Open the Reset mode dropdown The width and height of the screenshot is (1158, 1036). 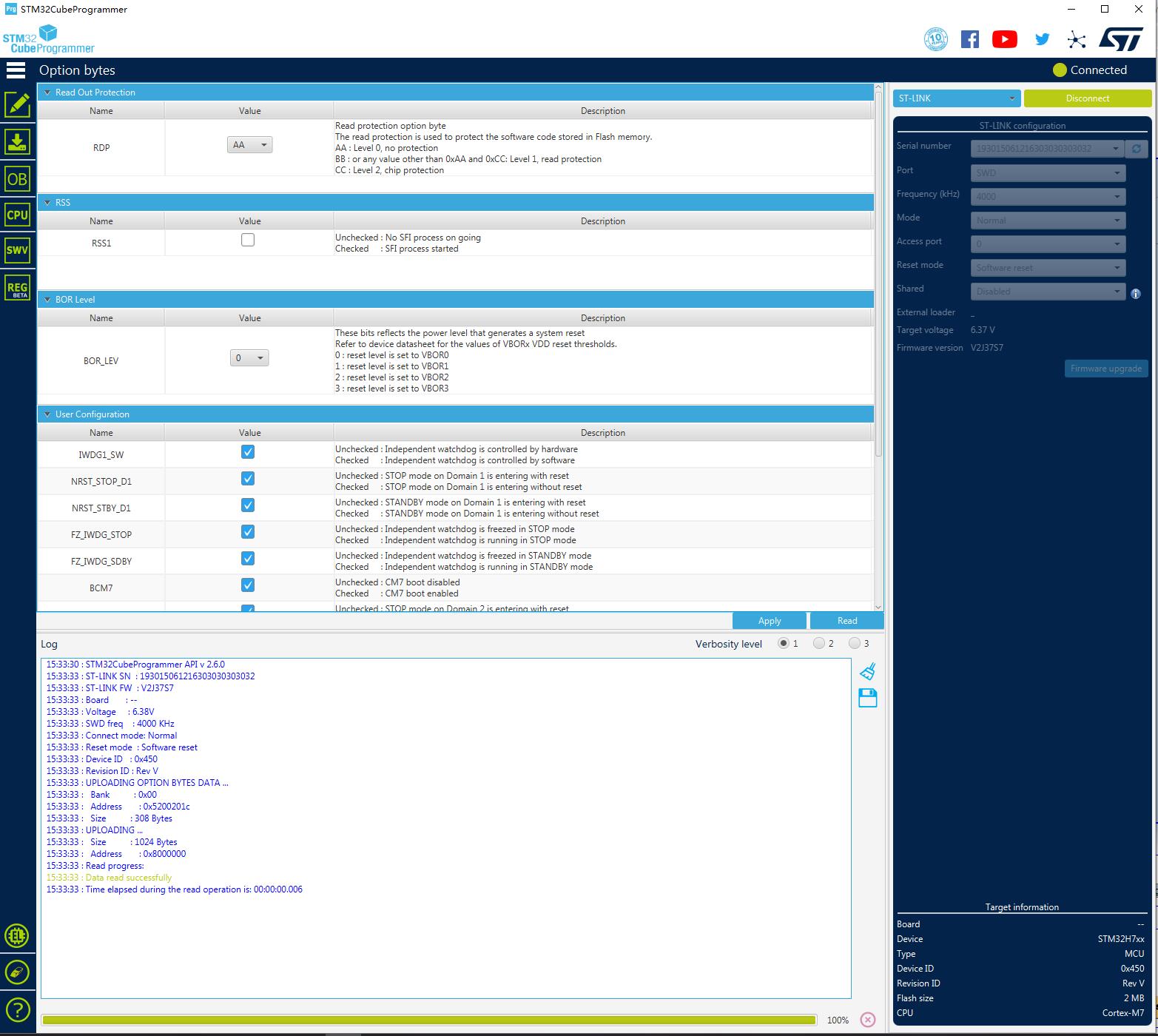pyautogui.click(x=1048, y=267)
